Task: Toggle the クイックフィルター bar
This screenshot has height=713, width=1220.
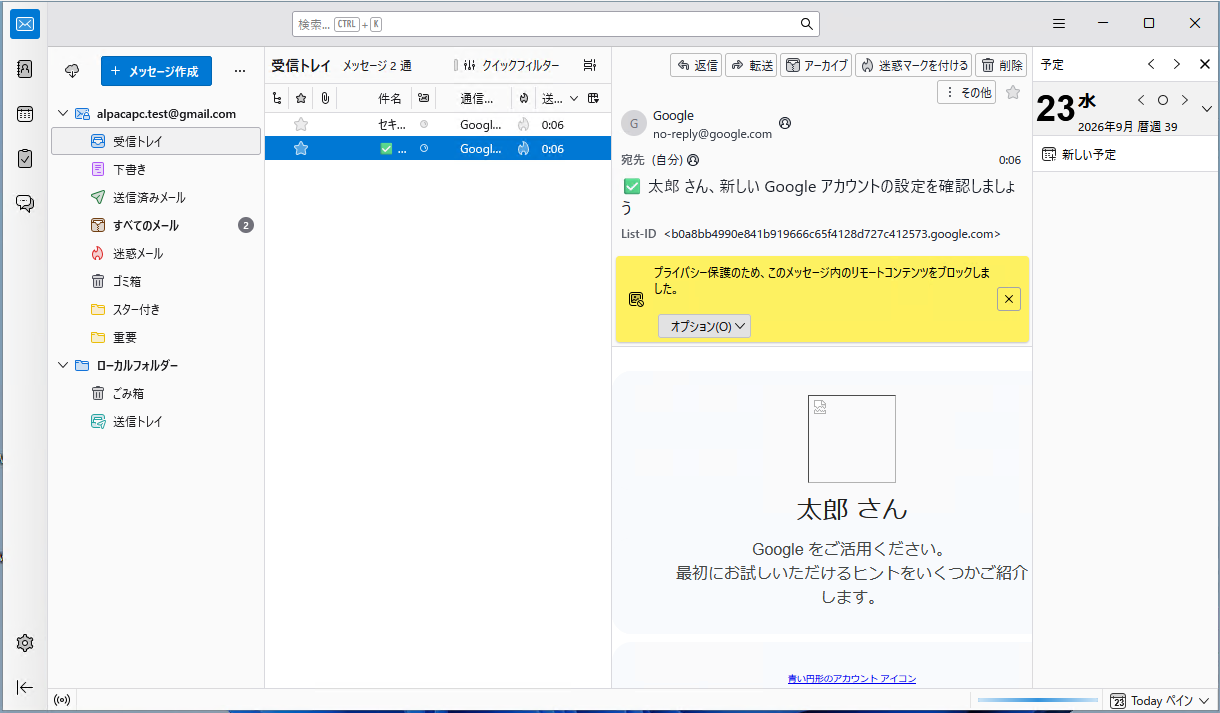Action: coord(506,65)
